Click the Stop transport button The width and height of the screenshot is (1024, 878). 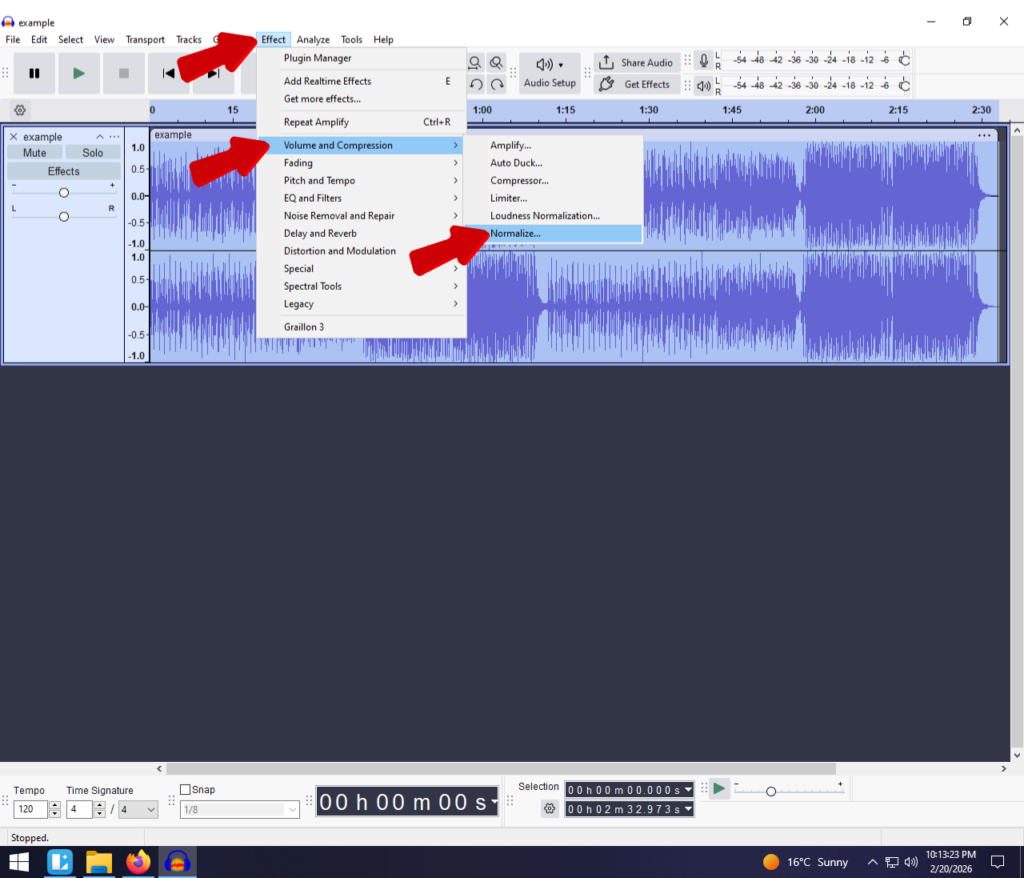(124, 73)
